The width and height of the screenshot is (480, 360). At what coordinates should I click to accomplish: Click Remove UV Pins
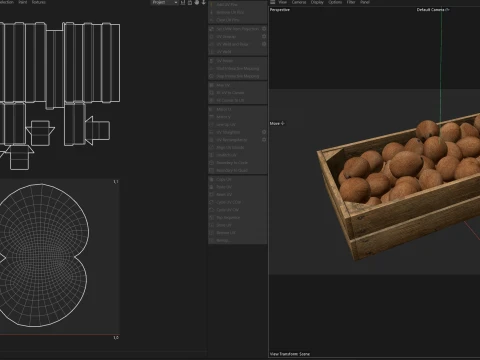237,12
